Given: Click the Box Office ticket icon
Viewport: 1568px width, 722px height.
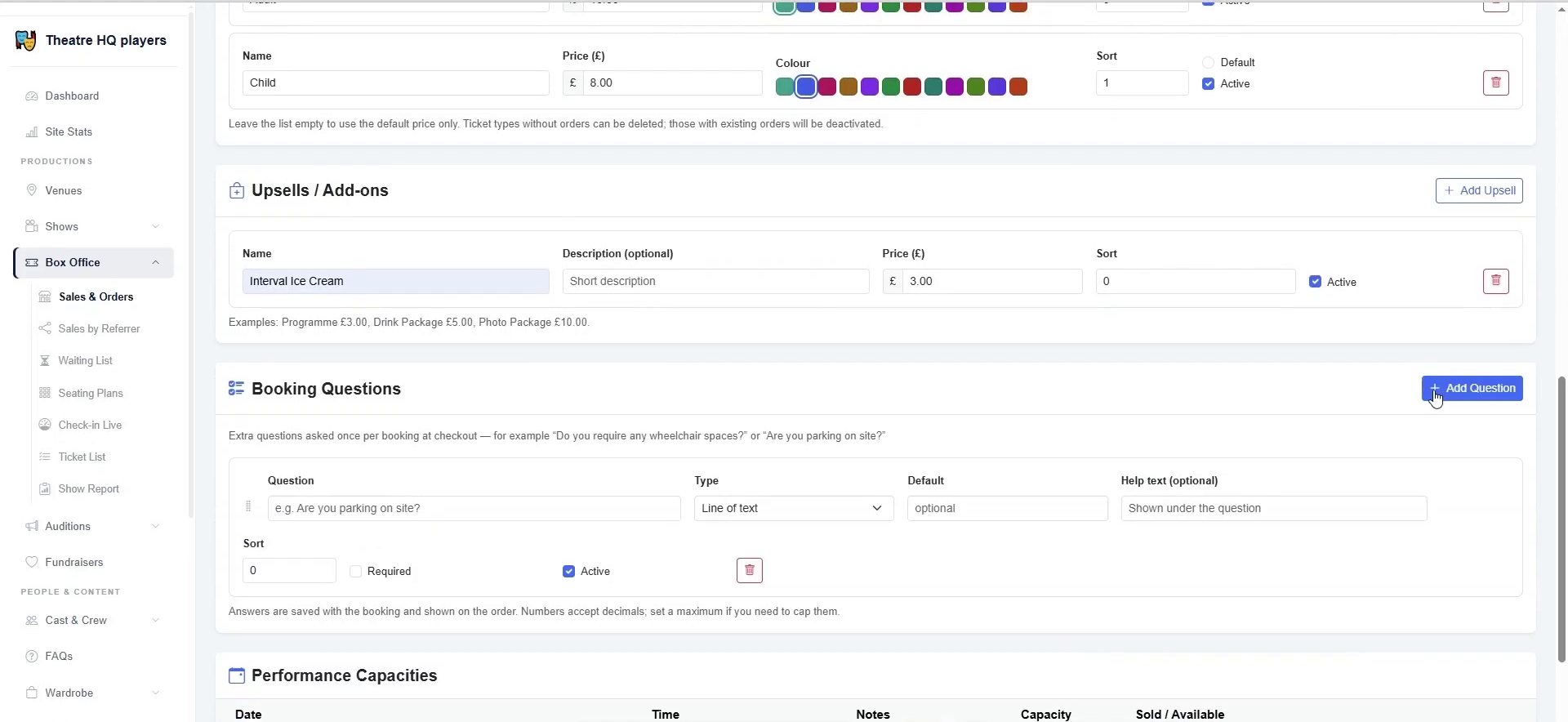Looking at the screenshot, I should coord(32,262).
